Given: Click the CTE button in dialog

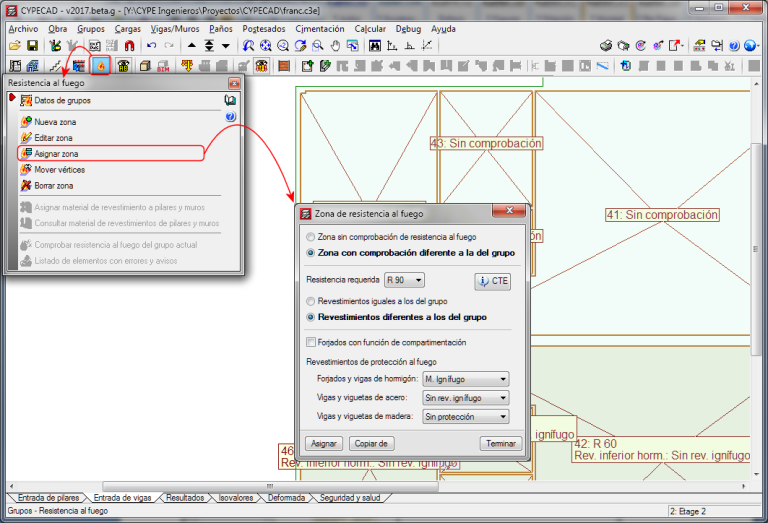Looking at the screenshot, I should click(x=492, y=281).
